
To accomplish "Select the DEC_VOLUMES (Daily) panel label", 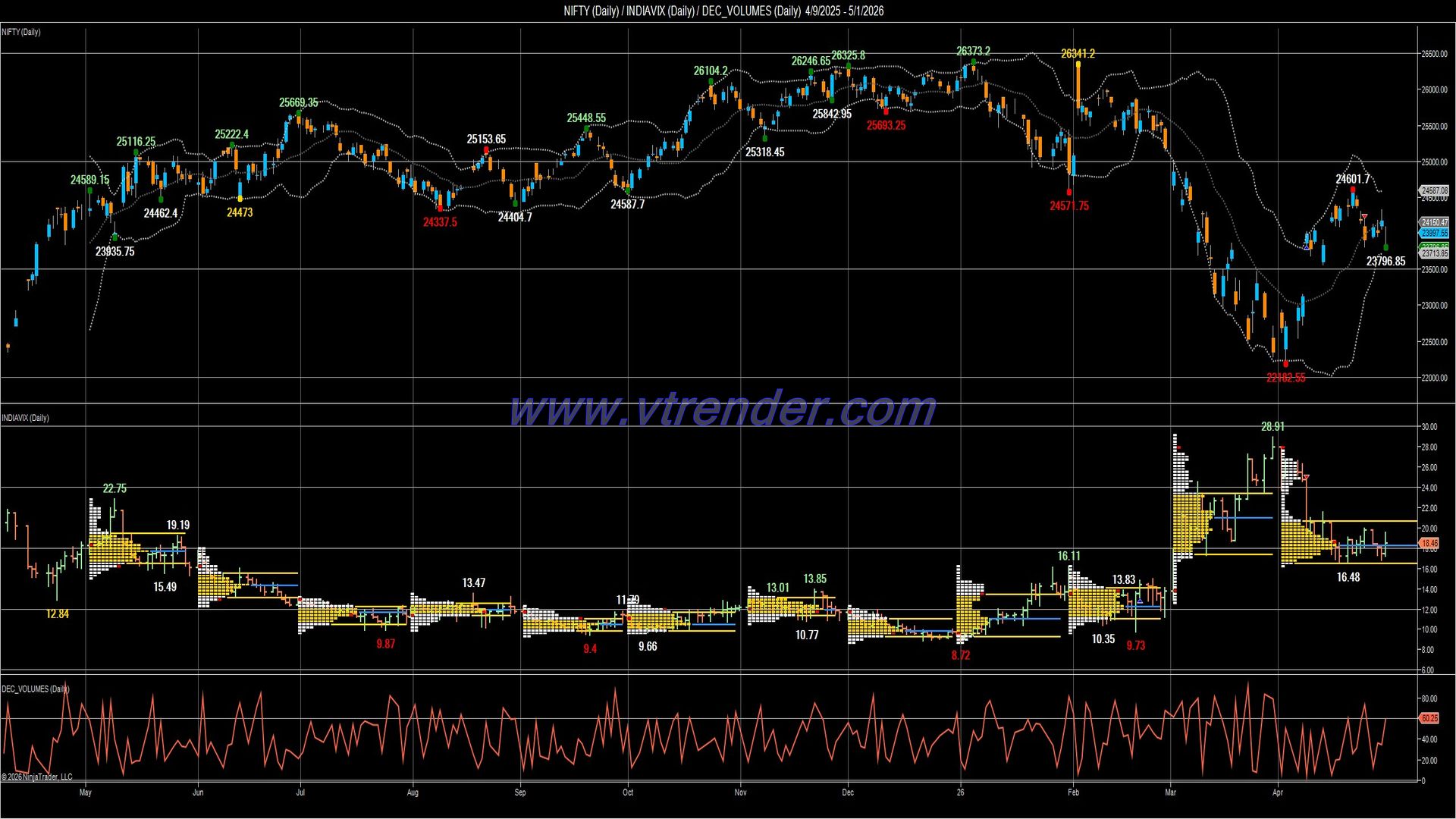I will 35,689.
